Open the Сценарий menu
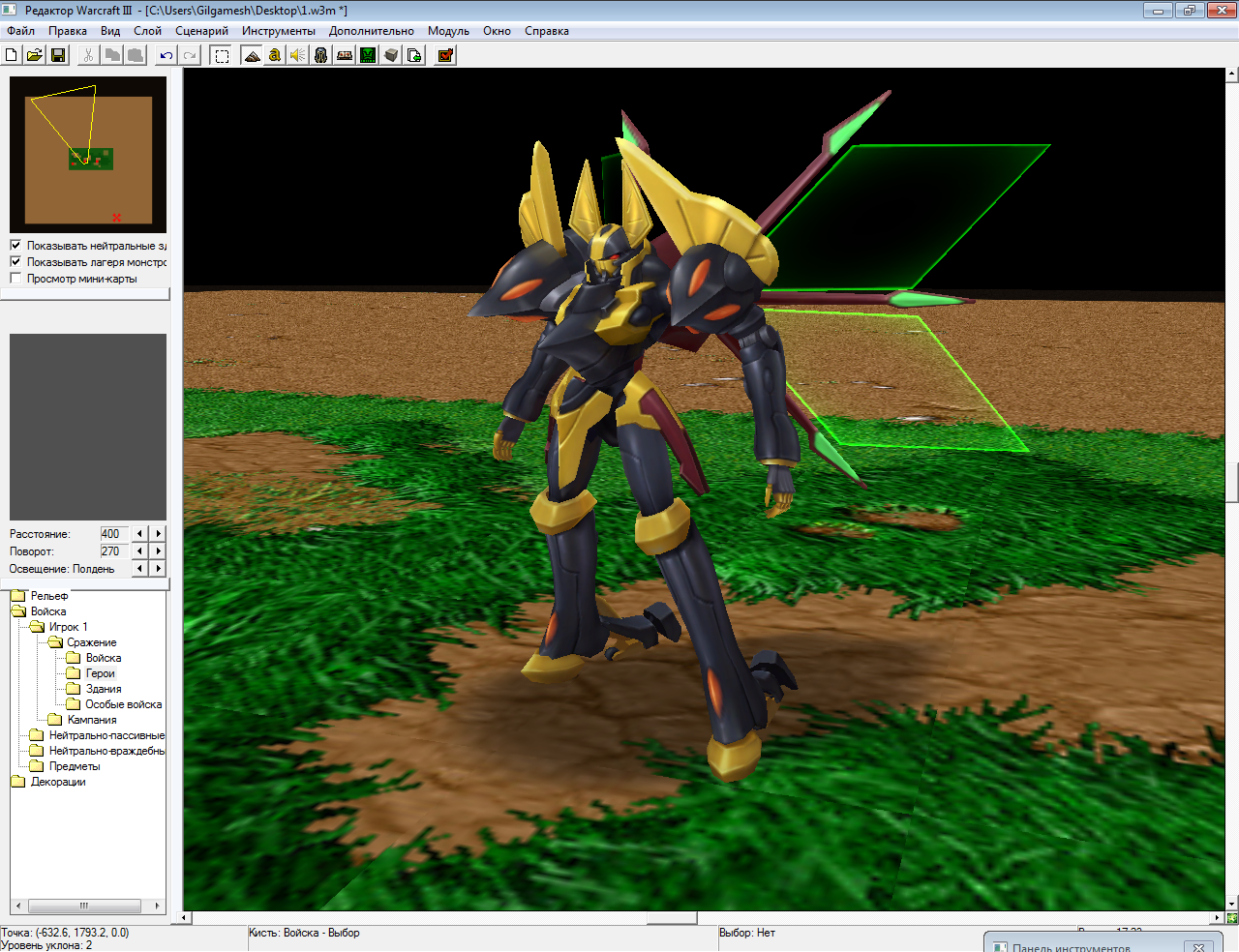Viewport: 1239px width, 952px height. (x=201, y=31)
